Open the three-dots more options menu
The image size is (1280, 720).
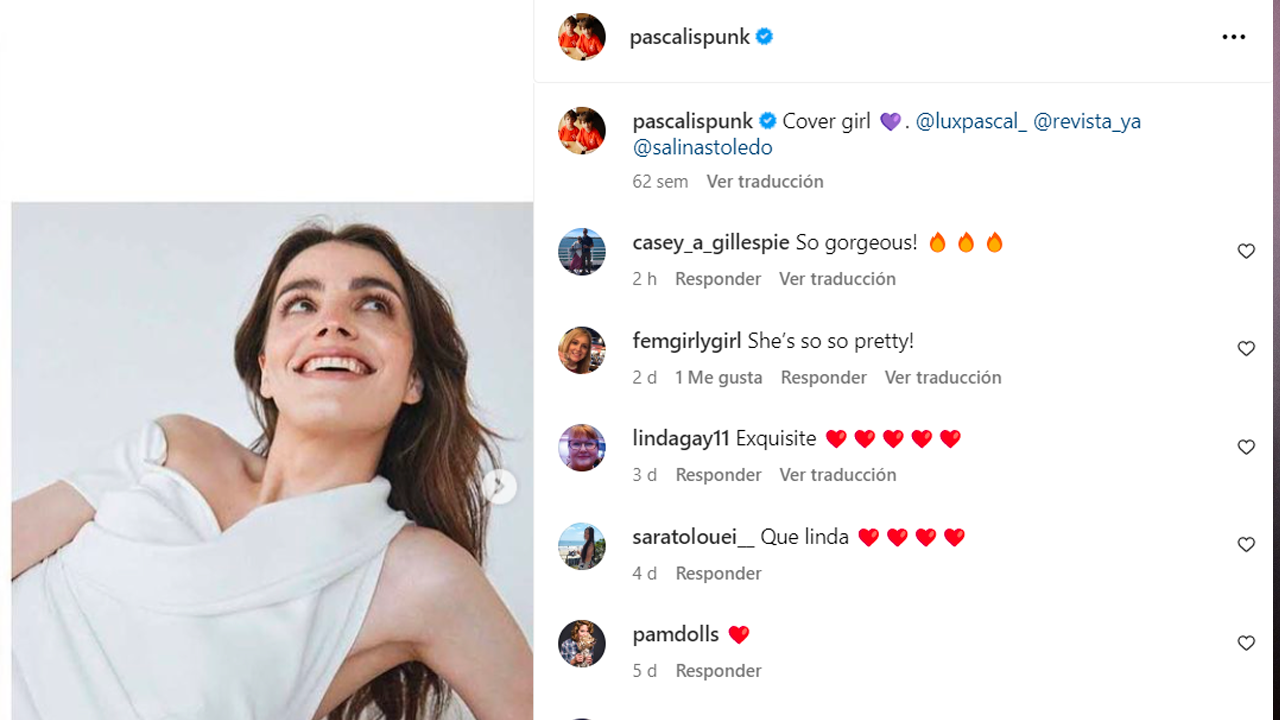click(1233, 37)
